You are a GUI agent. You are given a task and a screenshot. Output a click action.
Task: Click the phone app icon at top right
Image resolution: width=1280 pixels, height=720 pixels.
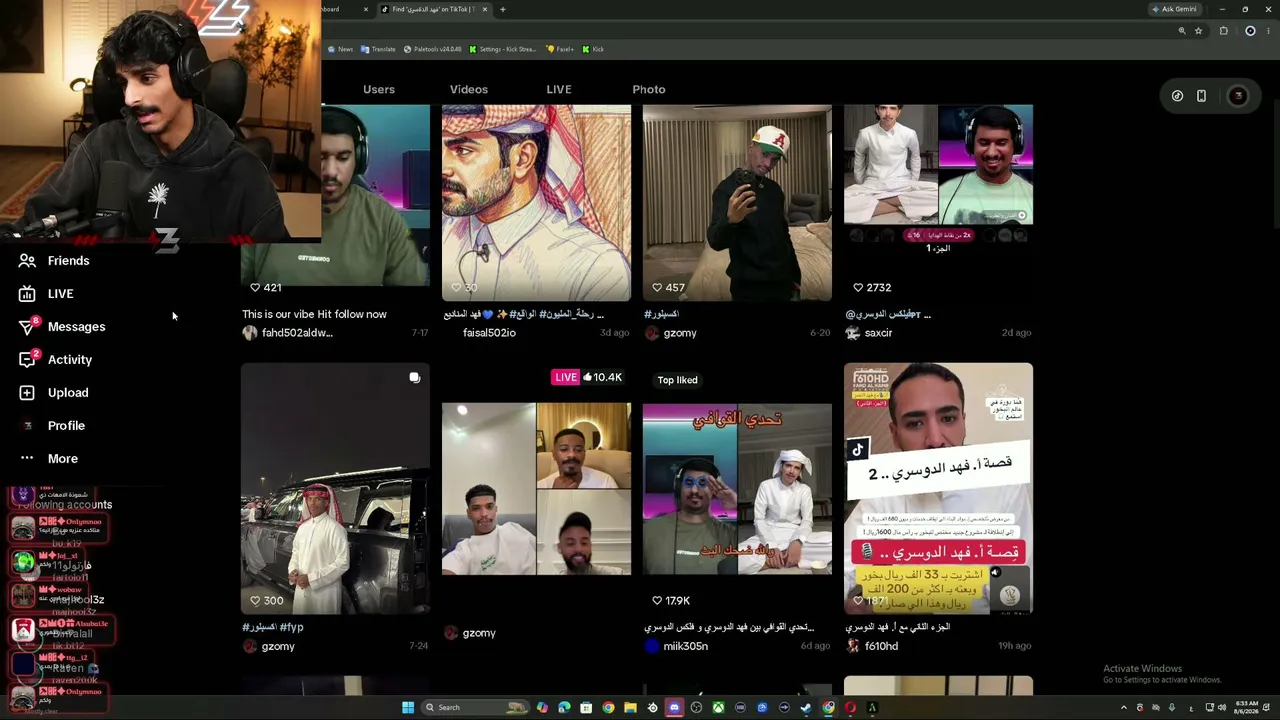1201,96
